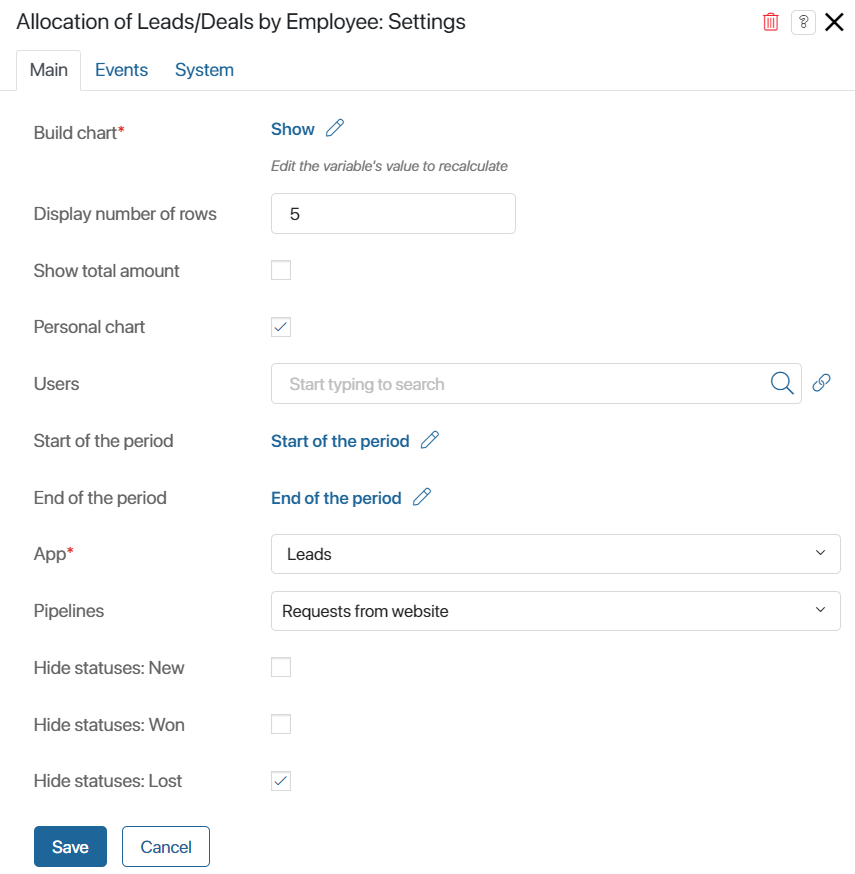
Task: Open Pipelines dropdown showing Requests from website
Action: point(556,611)
